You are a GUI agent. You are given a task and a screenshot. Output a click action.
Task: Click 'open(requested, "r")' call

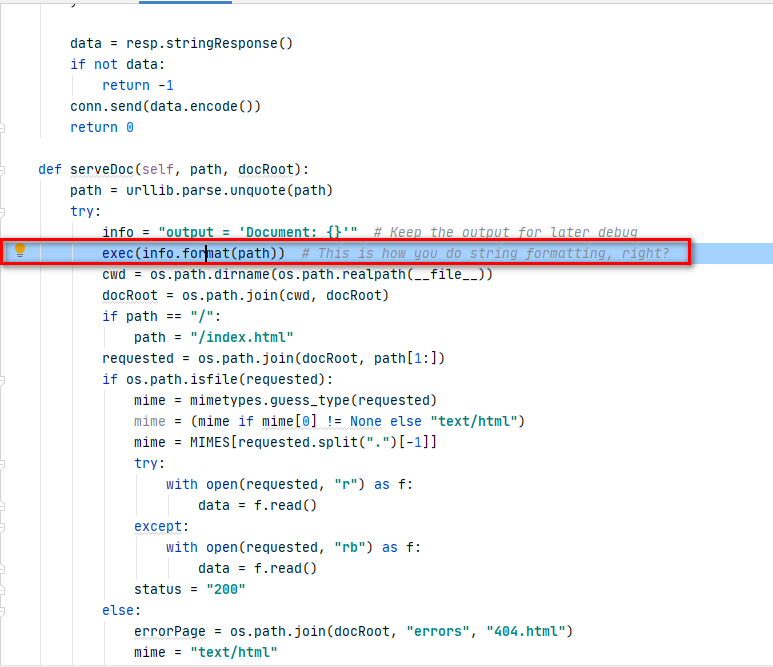pos(285,485)
